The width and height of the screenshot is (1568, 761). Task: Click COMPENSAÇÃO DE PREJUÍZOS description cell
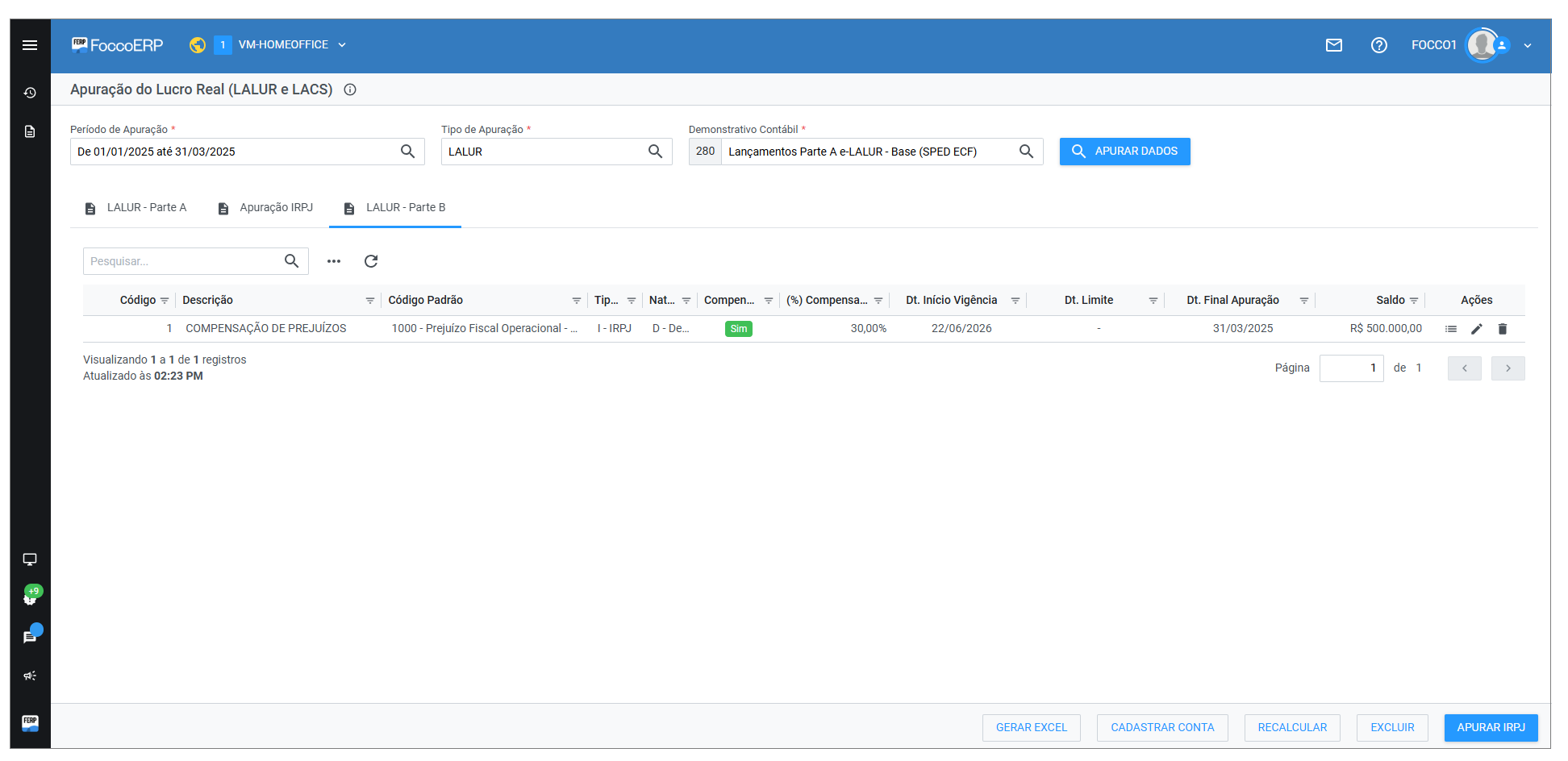[266, 329]
